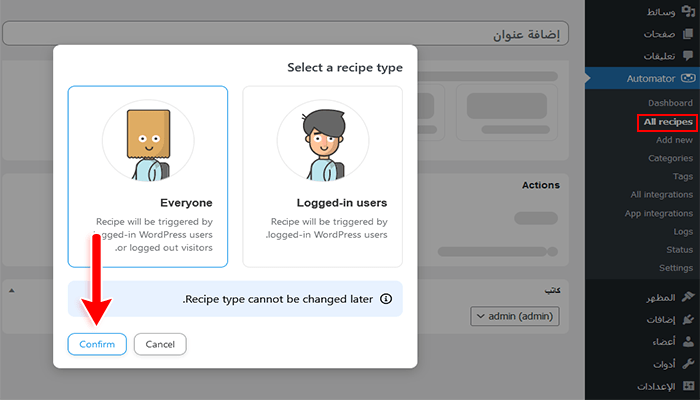
Task: Click the paper-bag Everyone avatar image
Action: (x=148, y=140)
